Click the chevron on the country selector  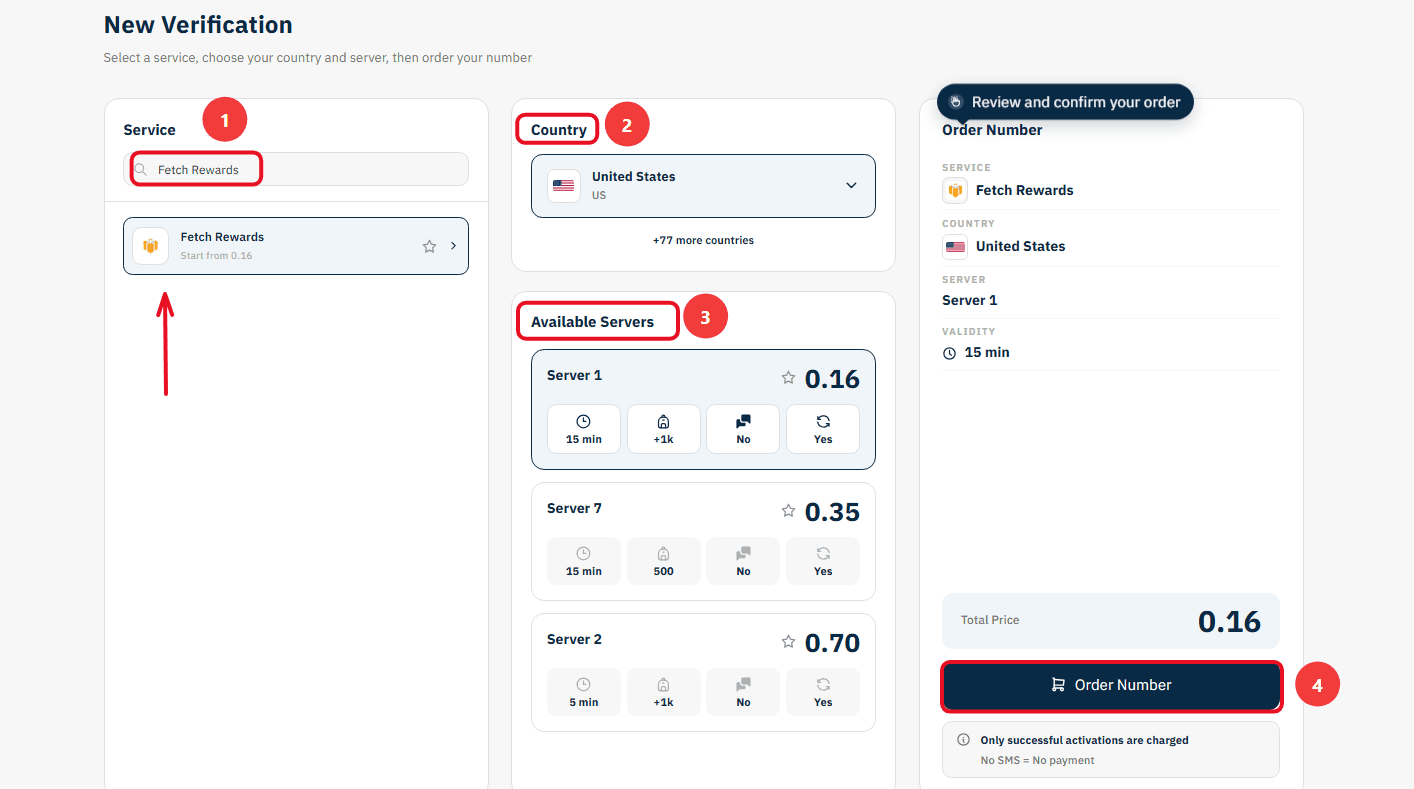pyautogui.click(x=851, y=185)
